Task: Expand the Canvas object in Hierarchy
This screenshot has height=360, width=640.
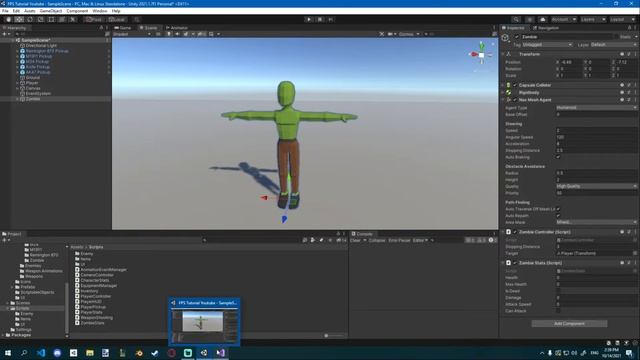Action: [17, 88]
